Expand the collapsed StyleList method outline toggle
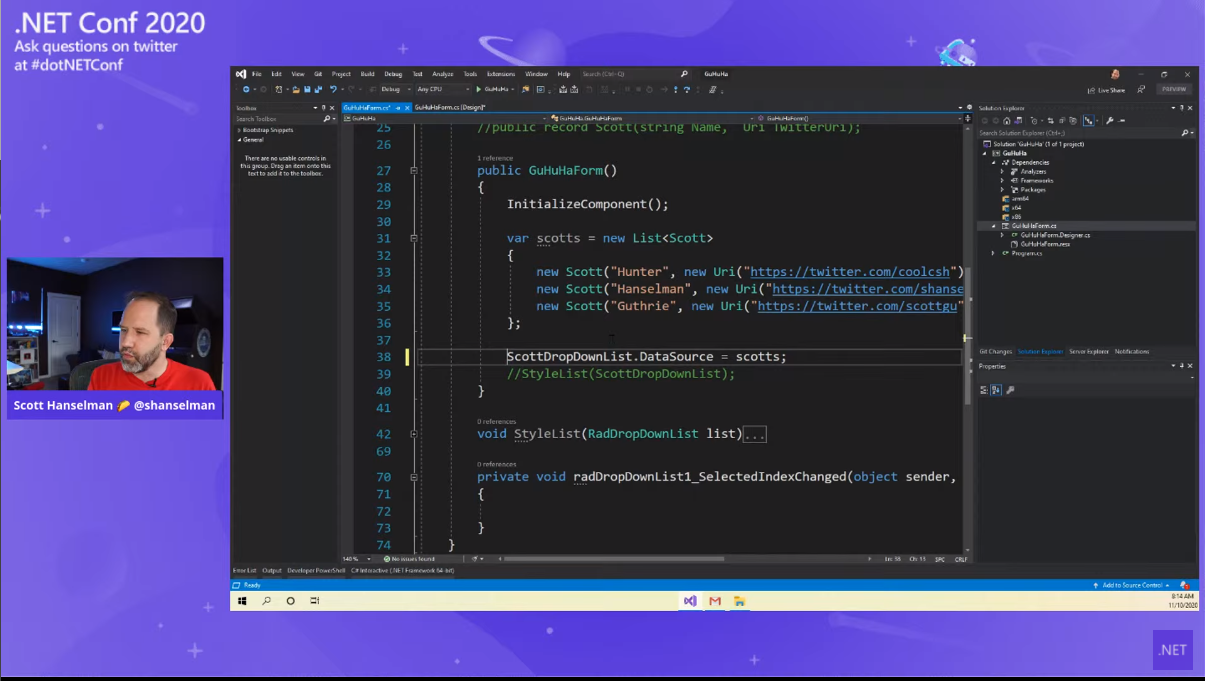Screen dimensions: 1205x681 pyautogui.click(x=414, y=435)
